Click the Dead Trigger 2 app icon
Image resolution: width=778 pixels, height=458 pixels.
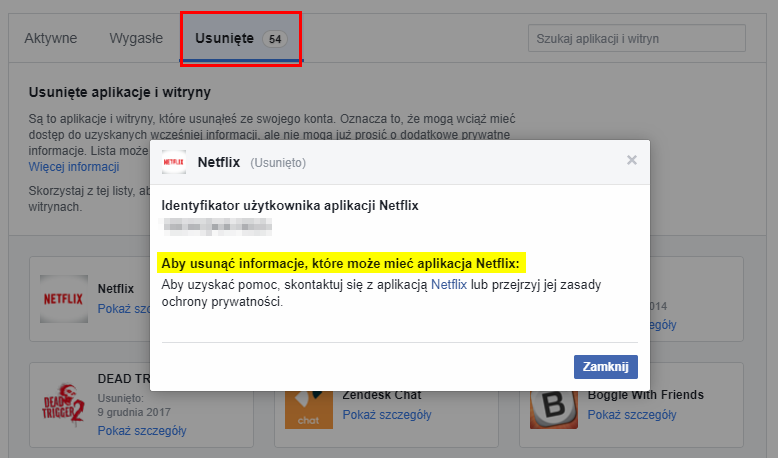coord(64,405)
